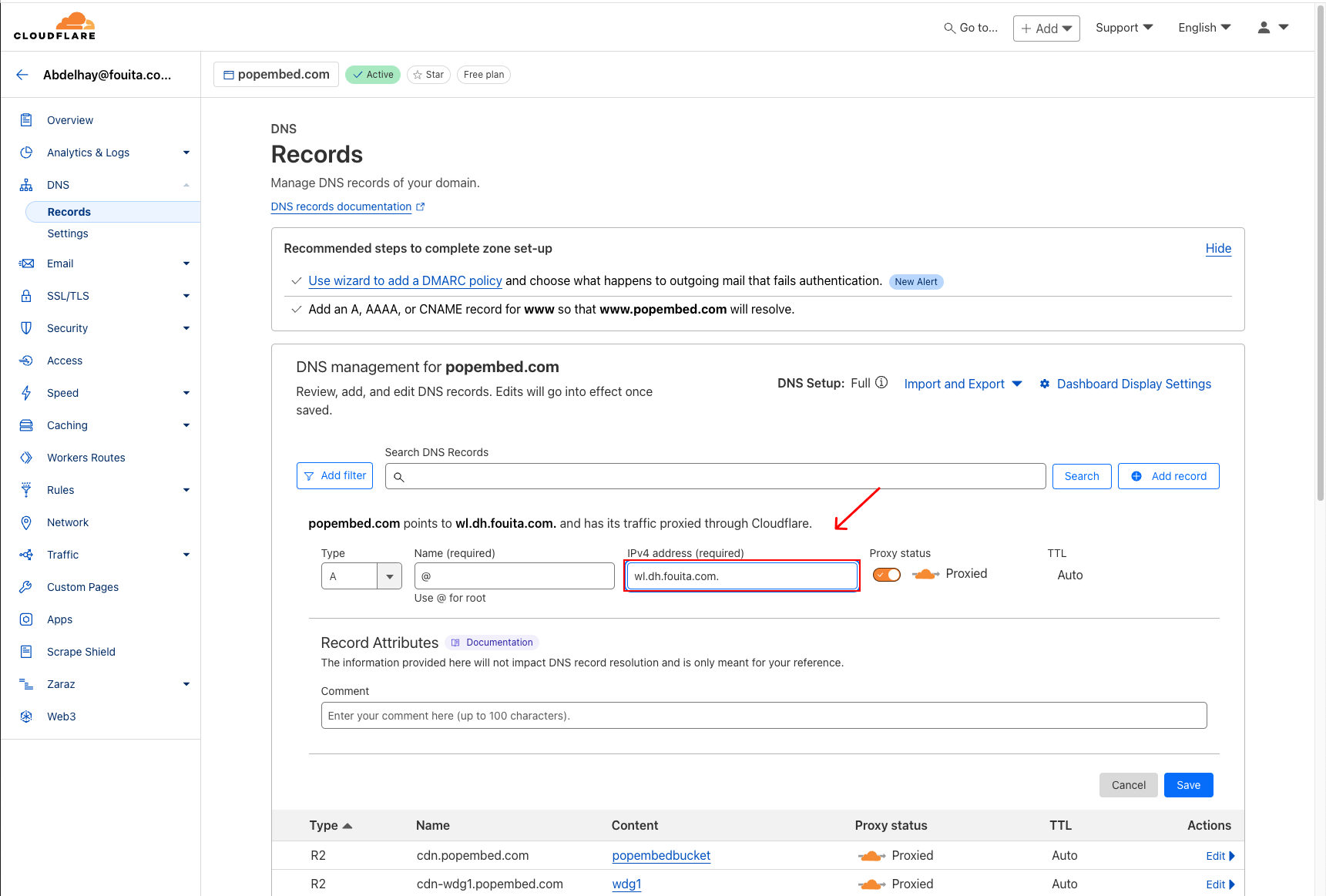This screenshot has height=896, width=1326.
Task: Click the Comment text field
Action: coord(764,716)
